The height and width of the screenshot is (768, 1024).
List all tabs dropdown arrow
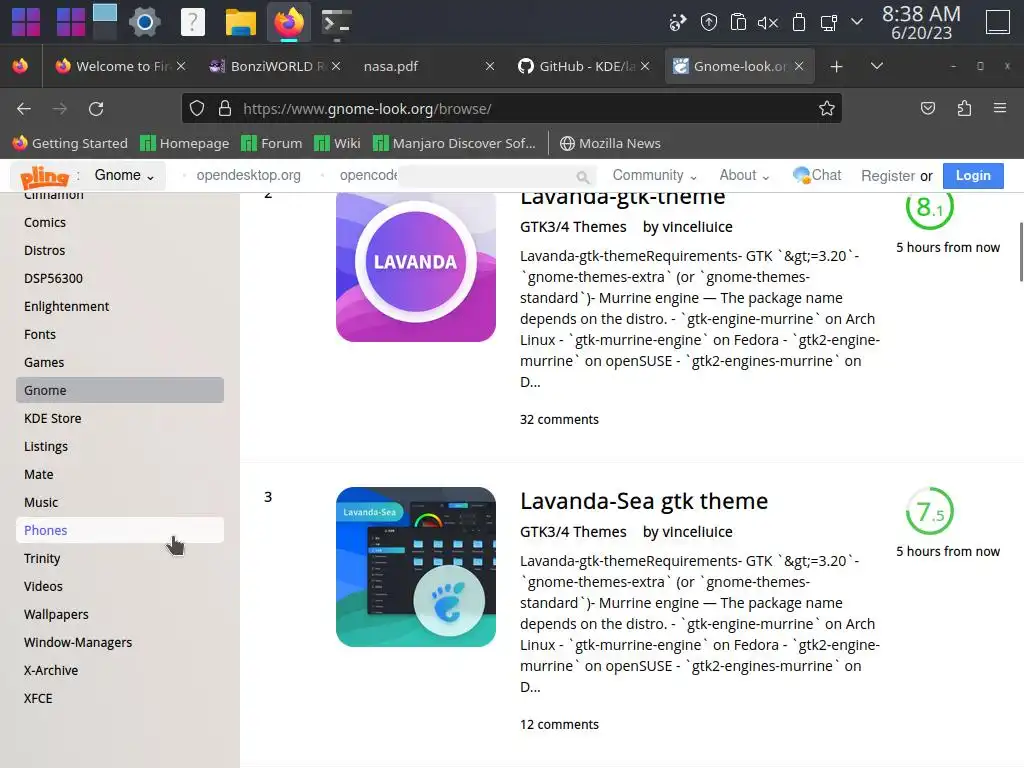[877, 66]
